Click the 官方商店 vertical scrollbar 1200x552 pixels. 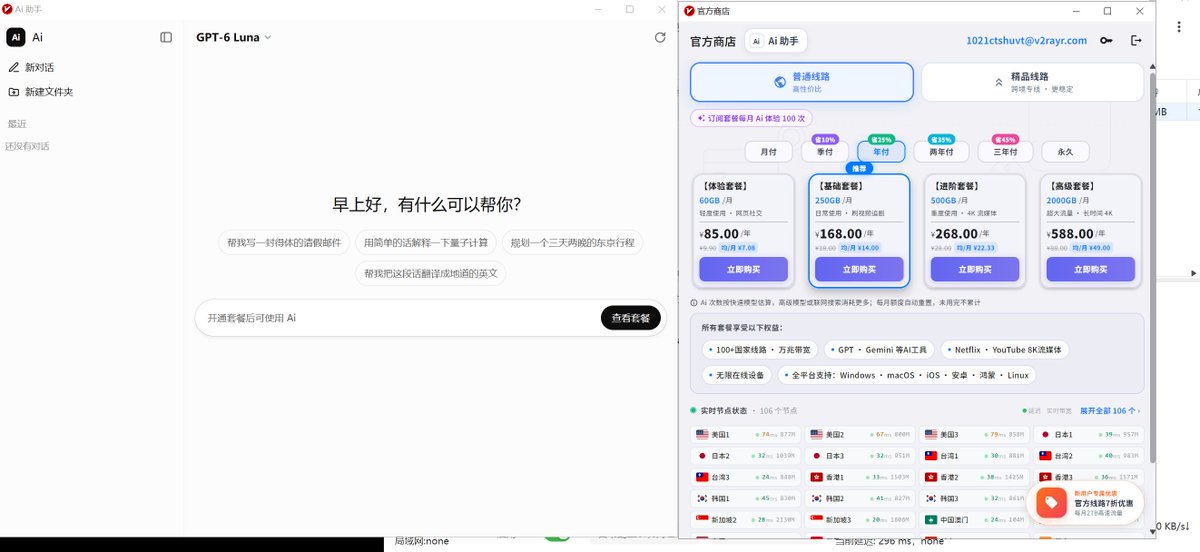click(1152, 267)
